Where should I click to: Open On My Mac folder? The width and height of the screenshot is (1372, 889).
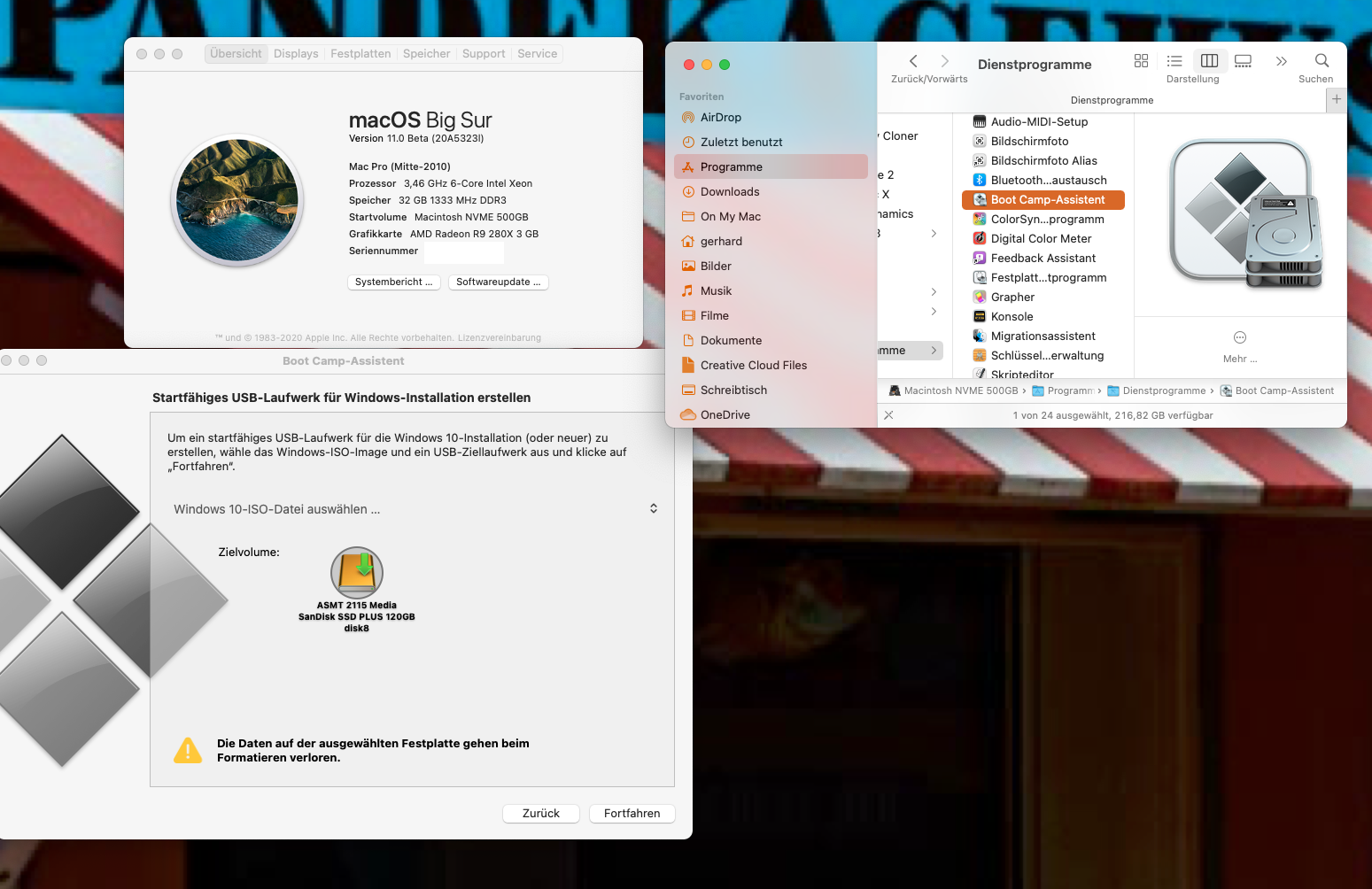click(x=771, y=216)
